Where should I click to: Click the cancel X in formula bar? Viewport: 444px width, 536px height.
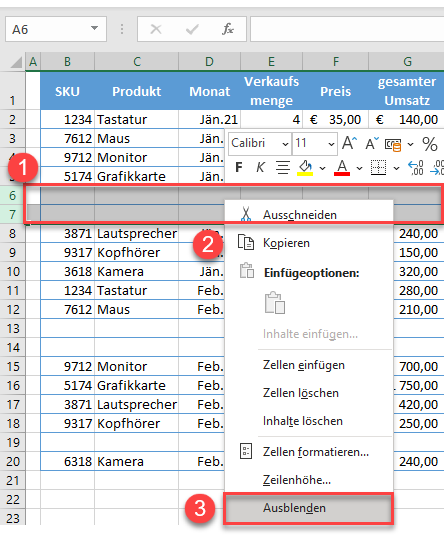point(156,29)
